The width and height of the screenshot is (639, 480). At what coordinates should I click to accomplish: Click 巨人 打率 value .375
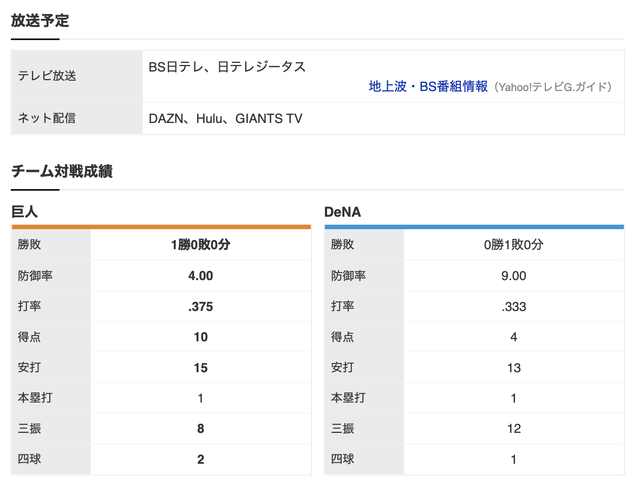click(201, 306)
